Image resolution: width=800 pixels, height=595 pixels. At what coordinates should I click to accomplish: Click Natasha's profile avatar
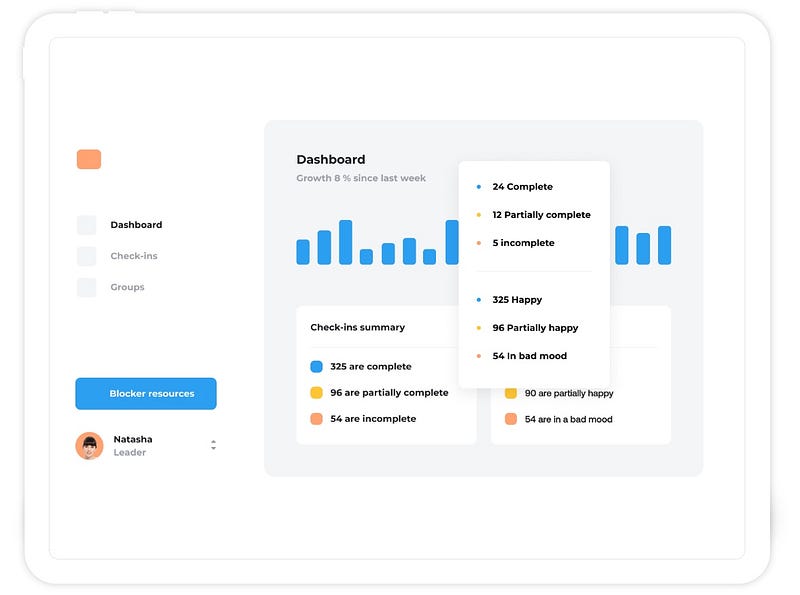(x=89, y=445)
